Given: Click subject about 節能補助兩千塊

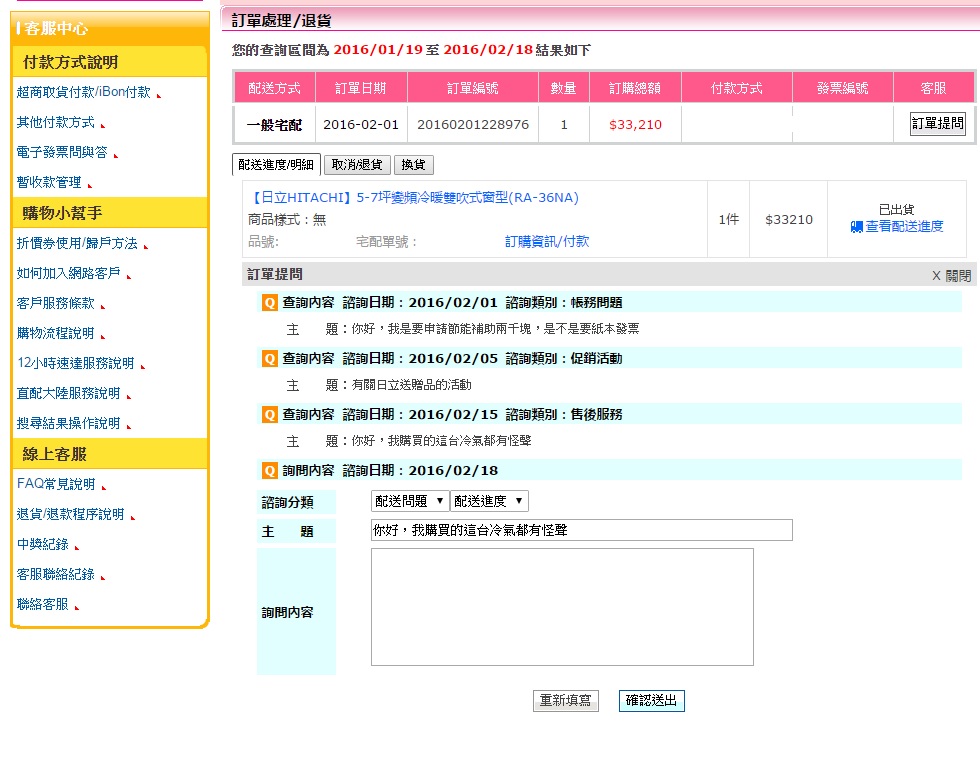Looking at the screenshot, I should click(x=495, y=329).
